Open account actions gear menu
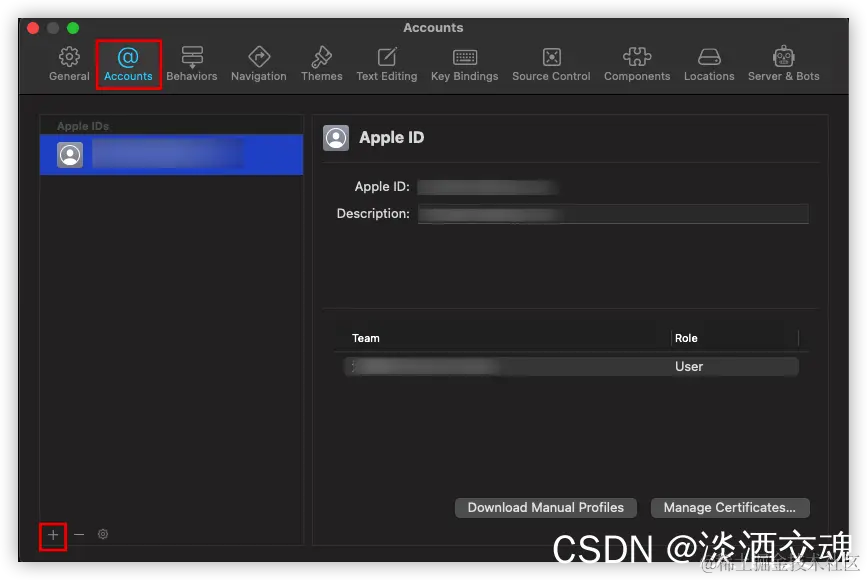This screenshot has height=580, width=867. point(103,534)
